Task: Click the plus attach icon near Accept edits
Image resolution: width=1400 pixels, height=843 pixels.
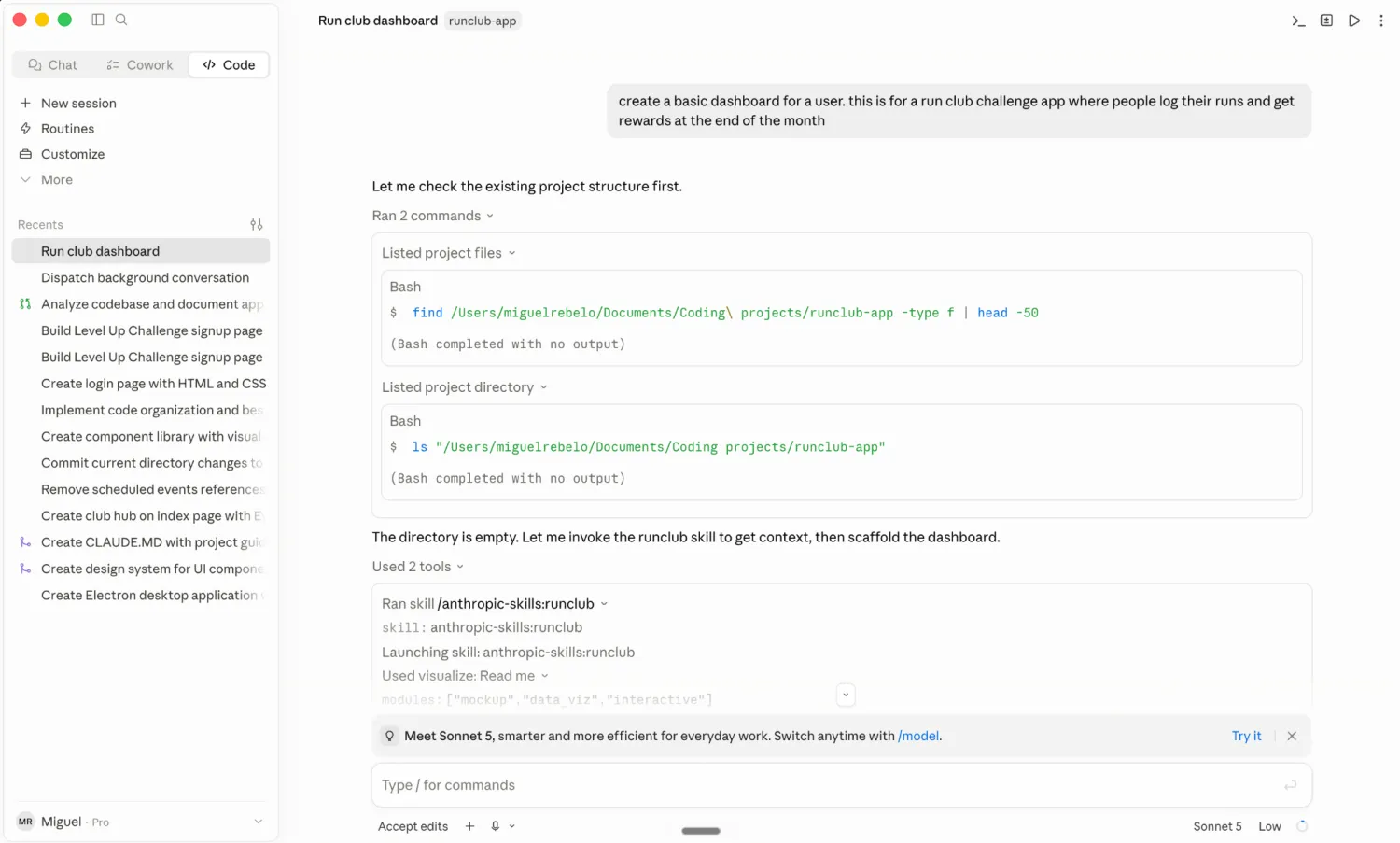Action: pos(470,826)
